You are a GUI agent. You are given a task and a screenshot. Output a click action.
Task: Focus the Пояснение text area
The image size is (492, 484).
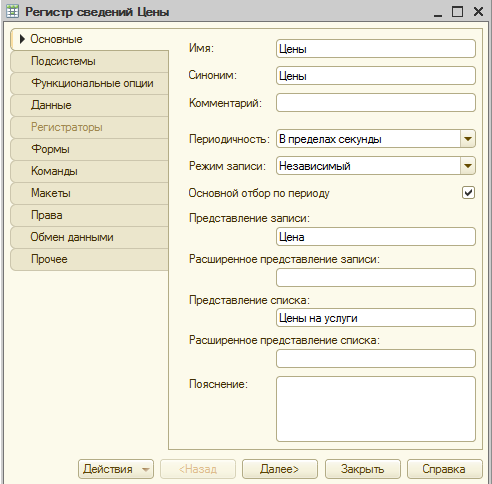point(376,409)
